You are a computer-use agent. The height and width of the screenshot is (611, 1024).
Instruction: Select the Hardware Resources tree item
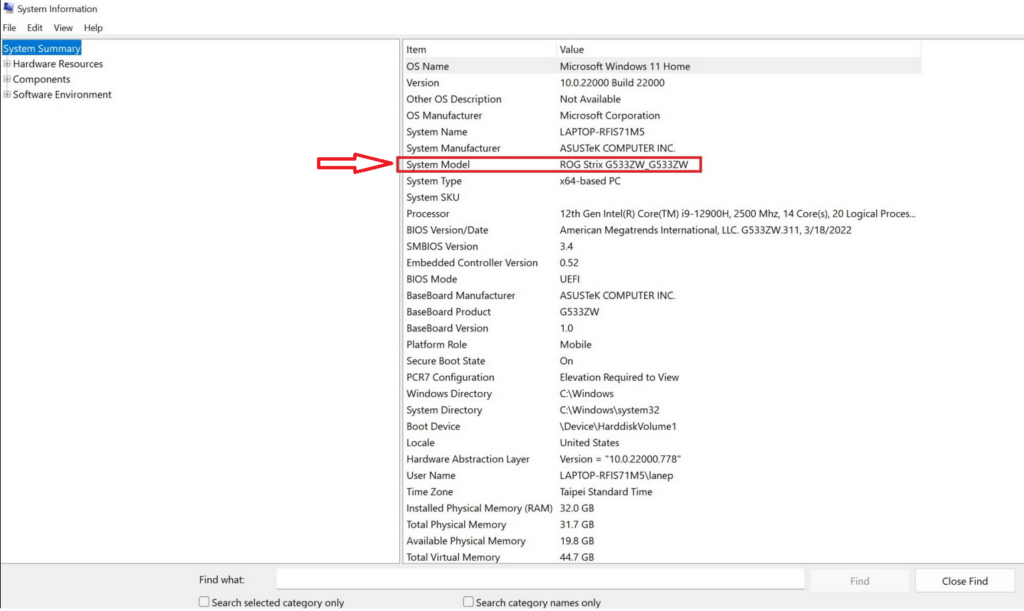[x=57, y=64]
